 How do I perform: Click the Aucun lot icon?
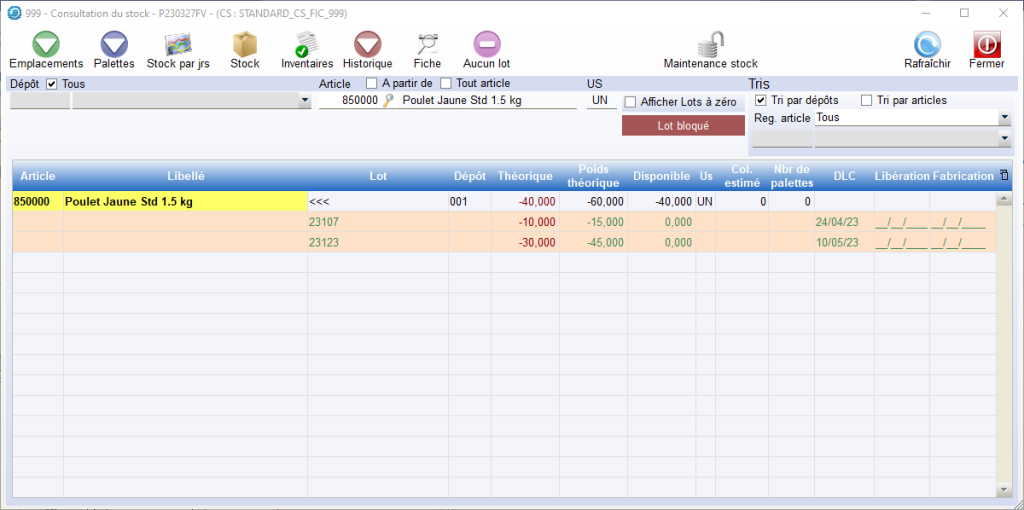[x=487, y=45]
